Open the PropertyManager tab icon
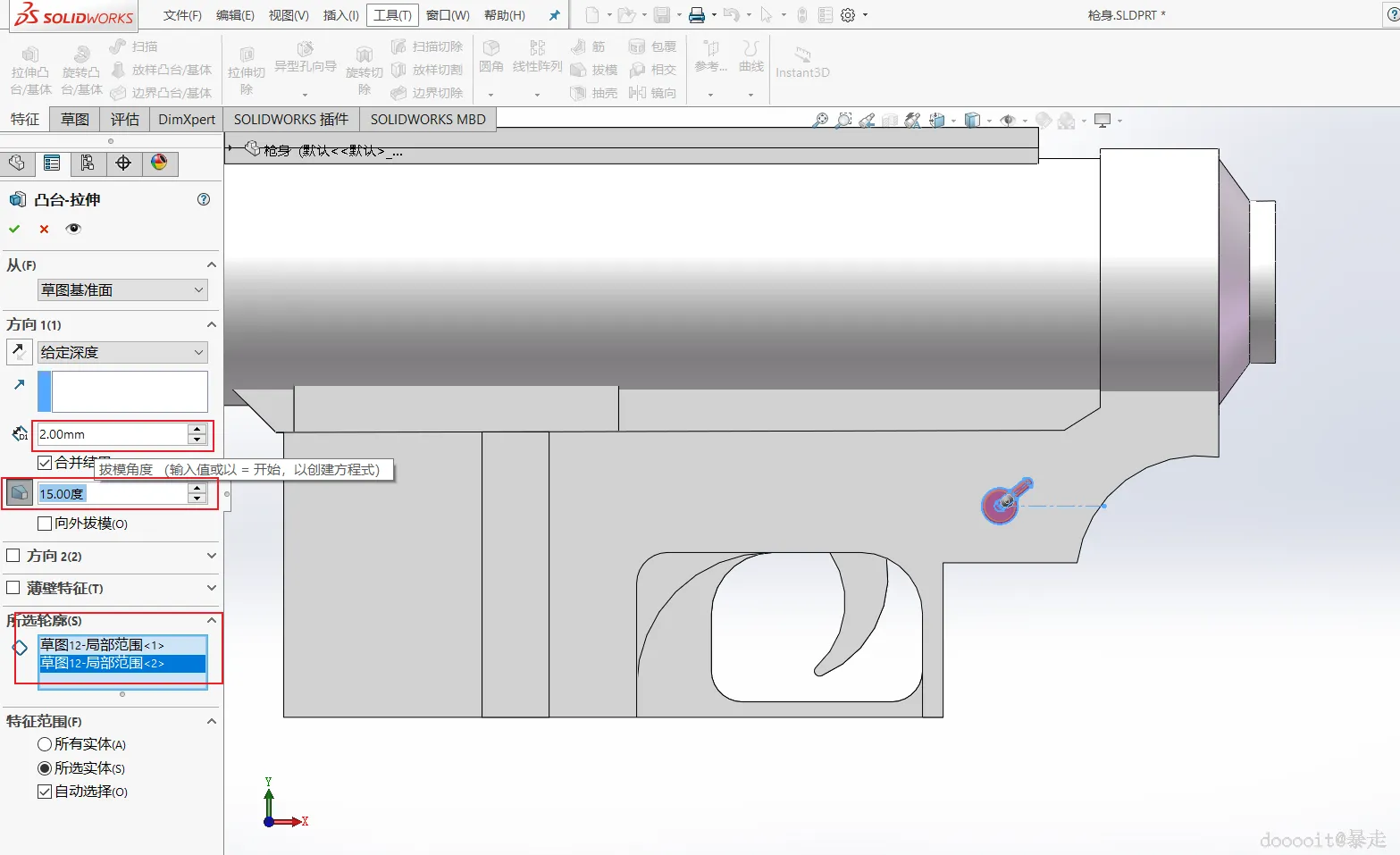 point(52,163)
